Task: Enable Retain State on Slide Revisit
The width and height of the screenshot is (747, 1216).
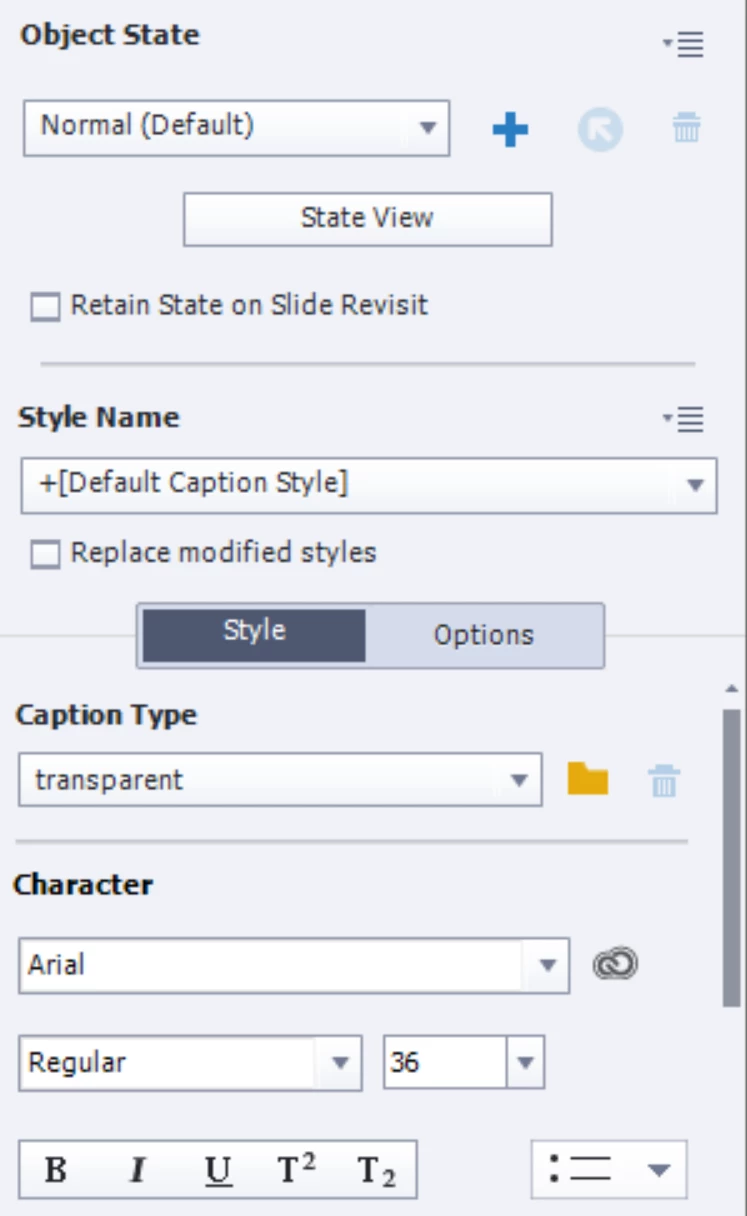Action: click(x=45, y=307)
